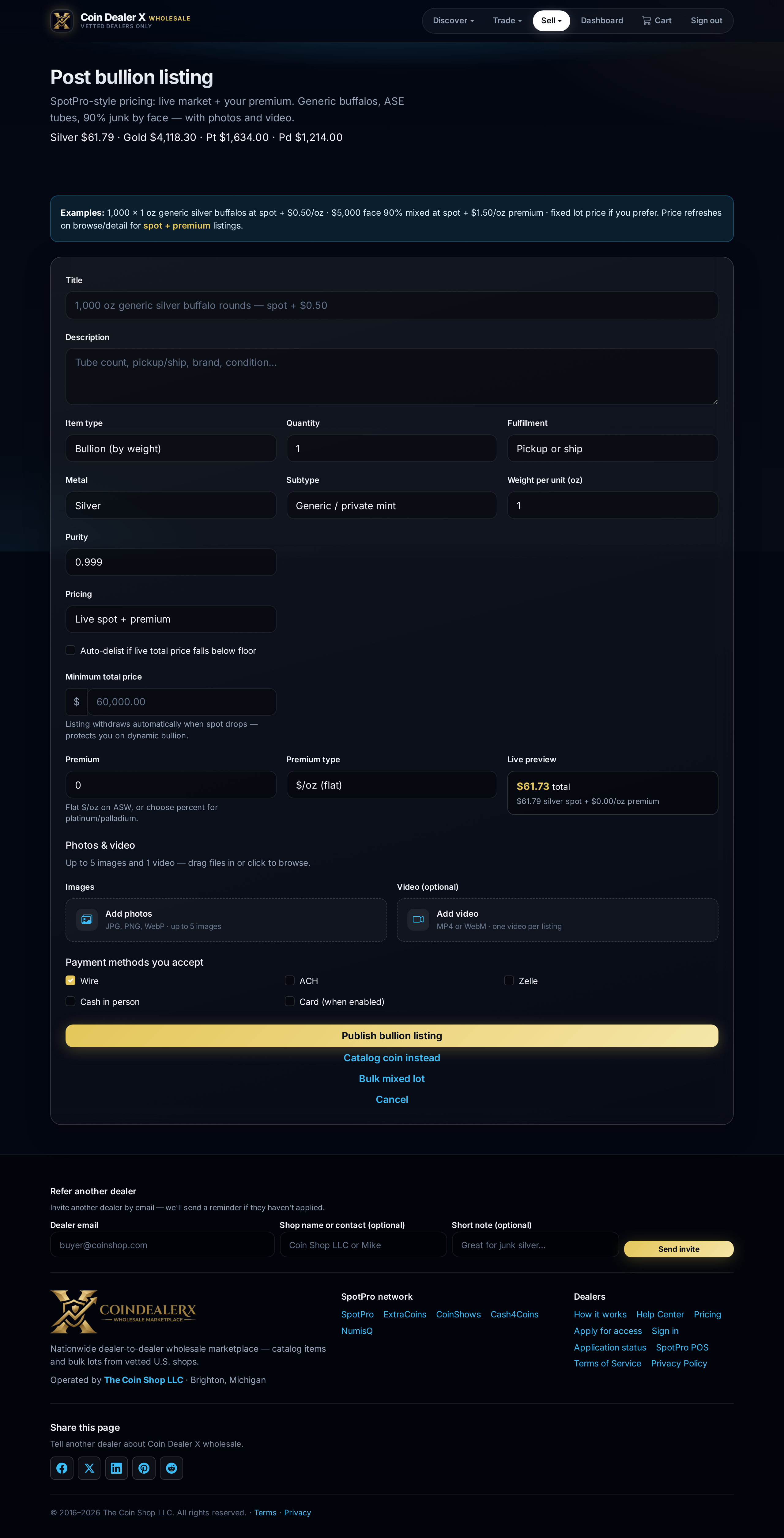Share page on LinkedIn
784x1538 pixels.
[116, 1468]
